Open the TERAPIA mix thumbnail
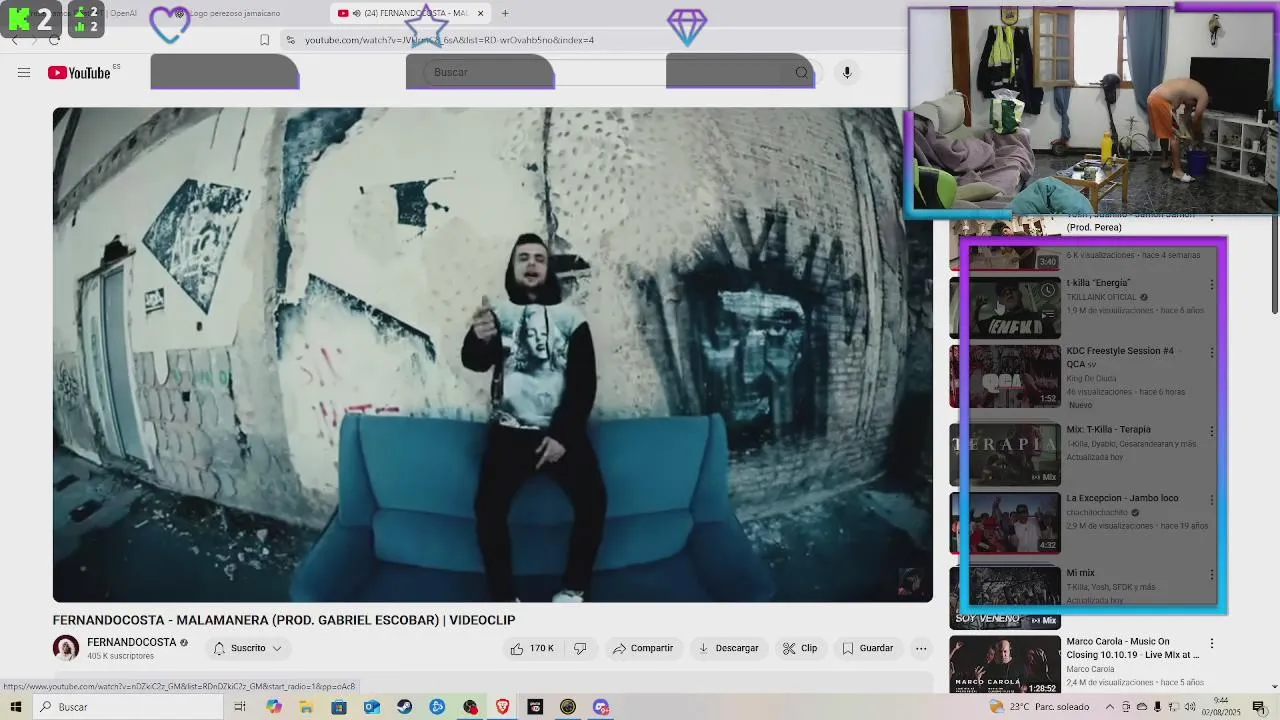 click(1005, 454)
